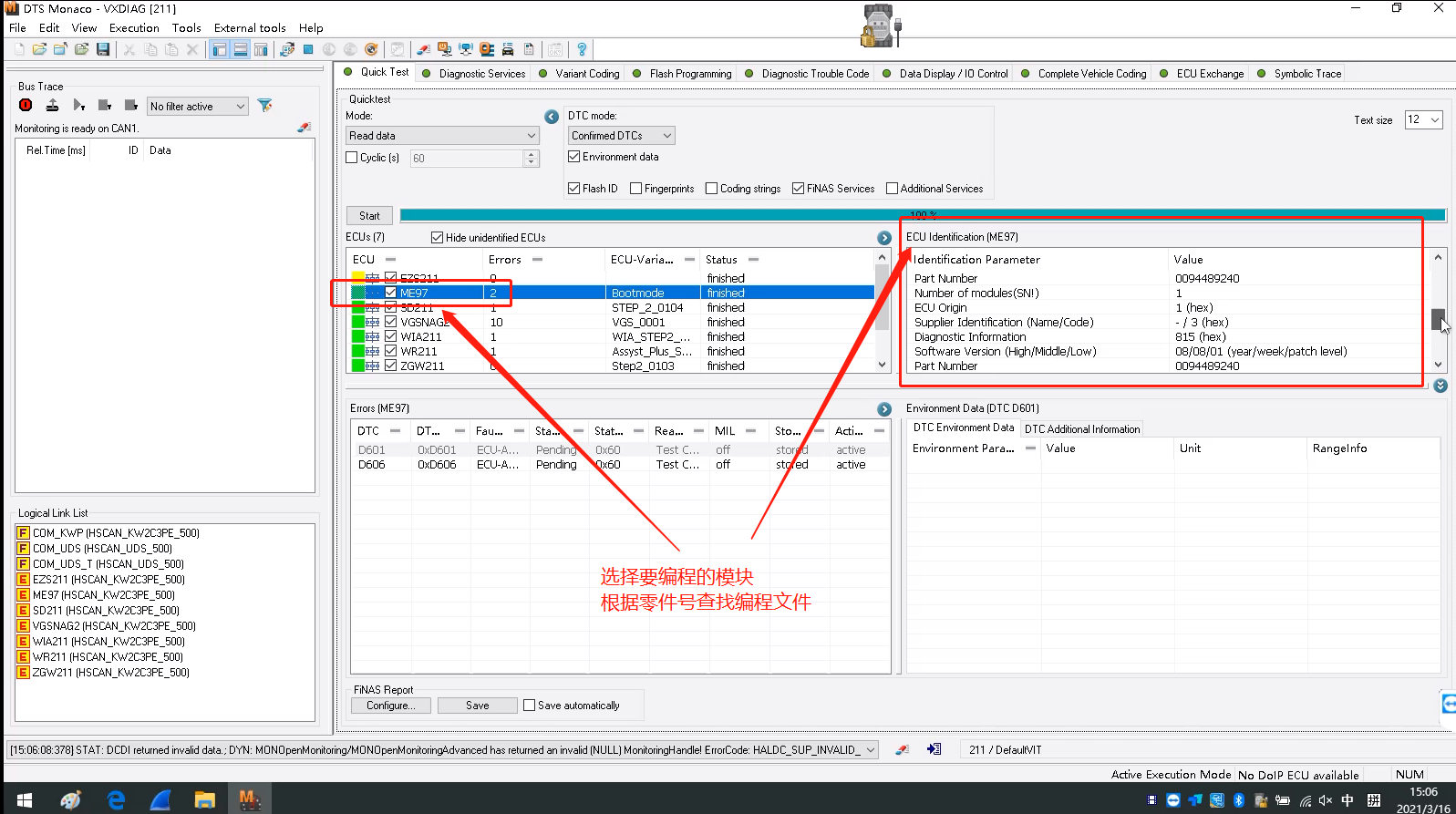Click the Cyclic seconds input field

467,159
